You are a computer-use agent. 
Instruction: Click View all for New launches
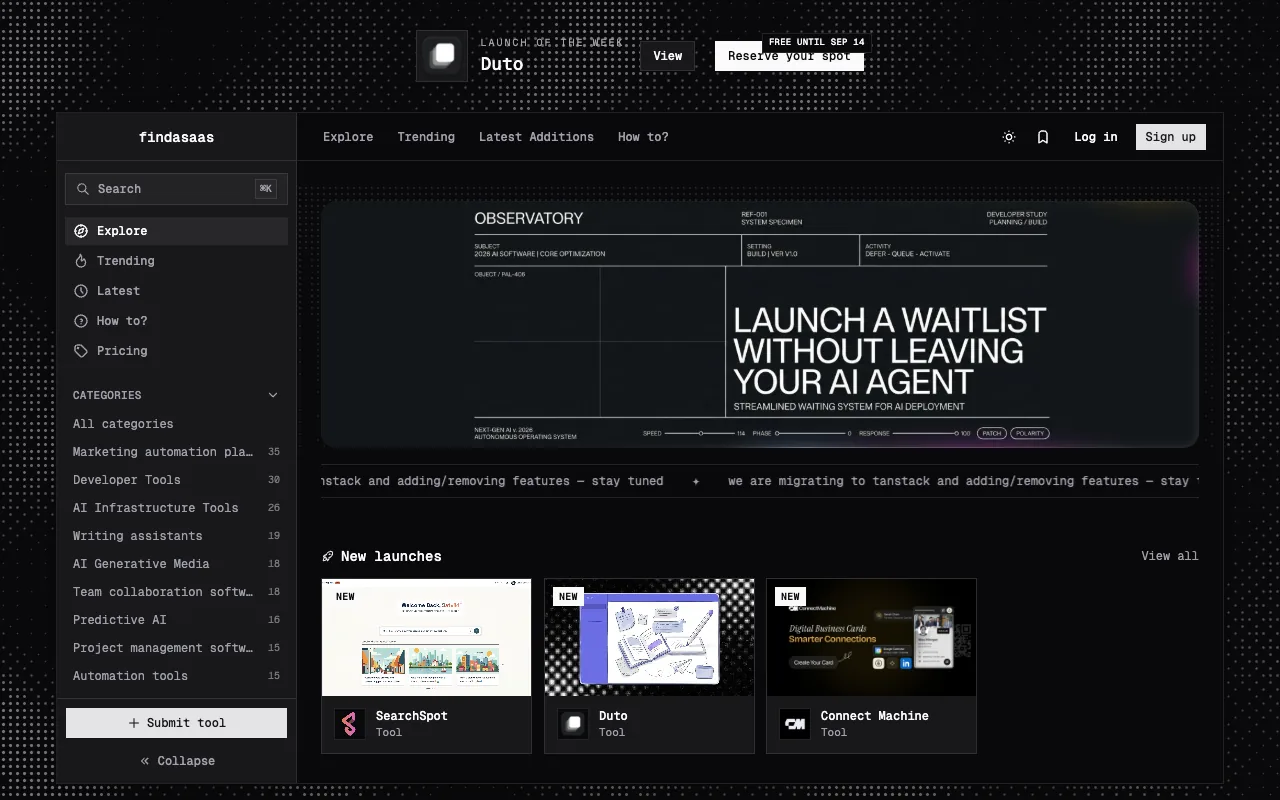[1170, 556]
